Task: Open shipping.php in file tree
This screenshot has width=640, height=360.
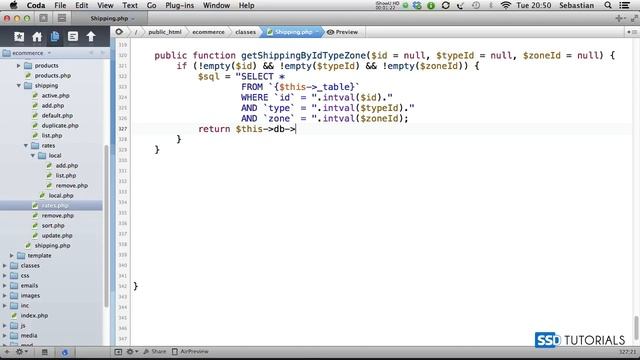Action: point(52,245)
